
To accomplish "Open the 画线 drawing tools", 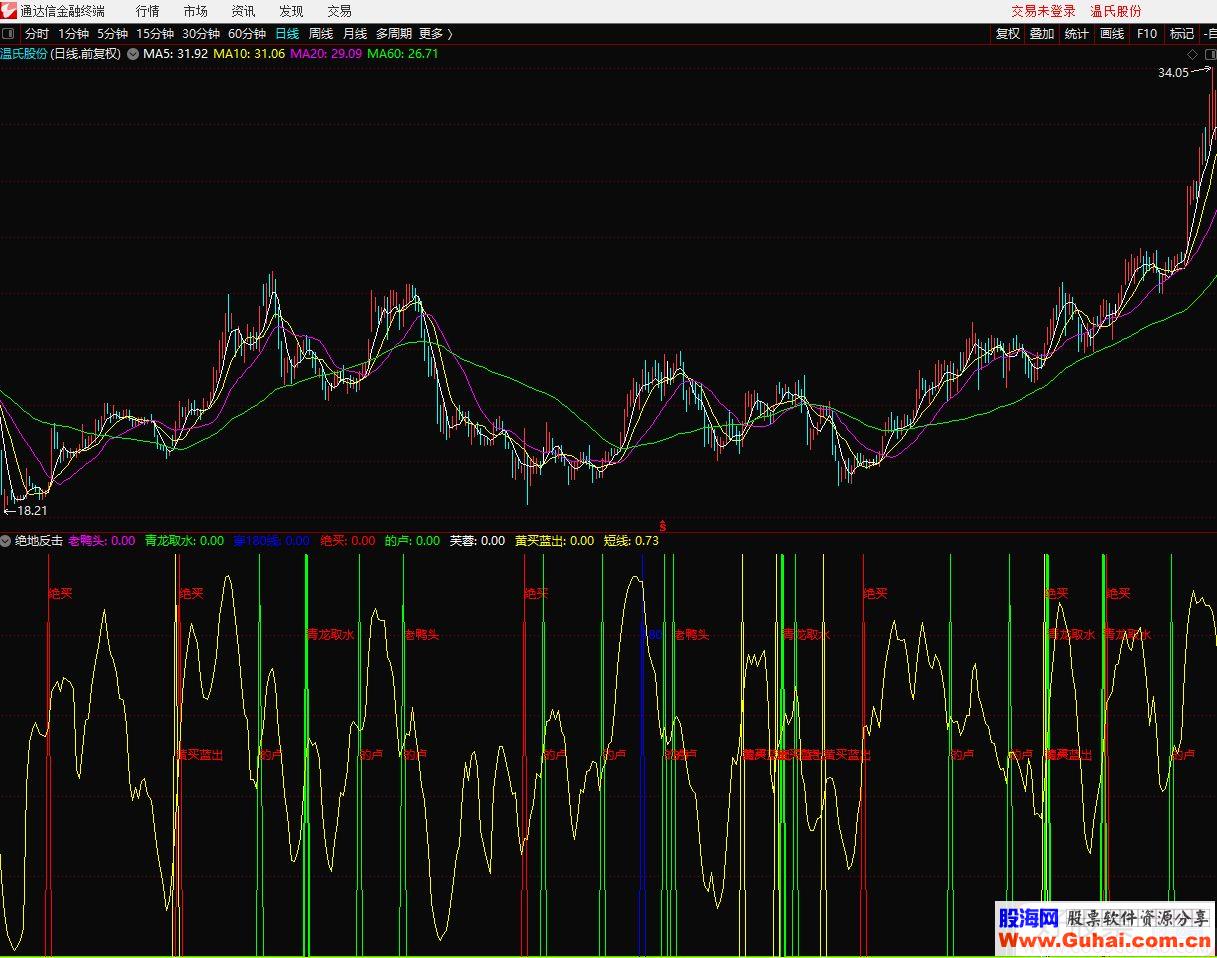I will [1112, 34].
